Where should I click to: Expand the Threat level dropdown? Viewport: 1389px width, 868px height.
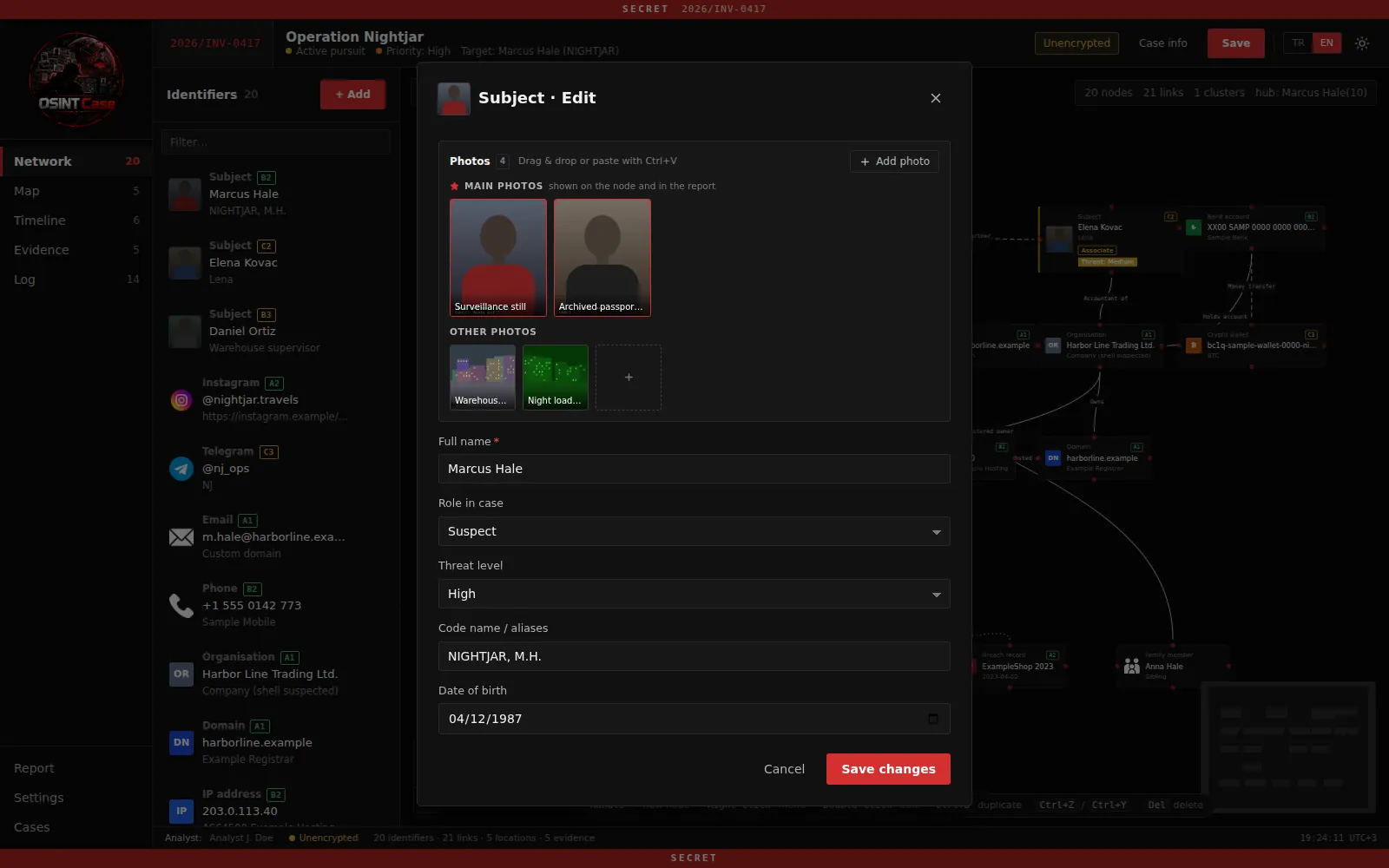pos(694,594)
